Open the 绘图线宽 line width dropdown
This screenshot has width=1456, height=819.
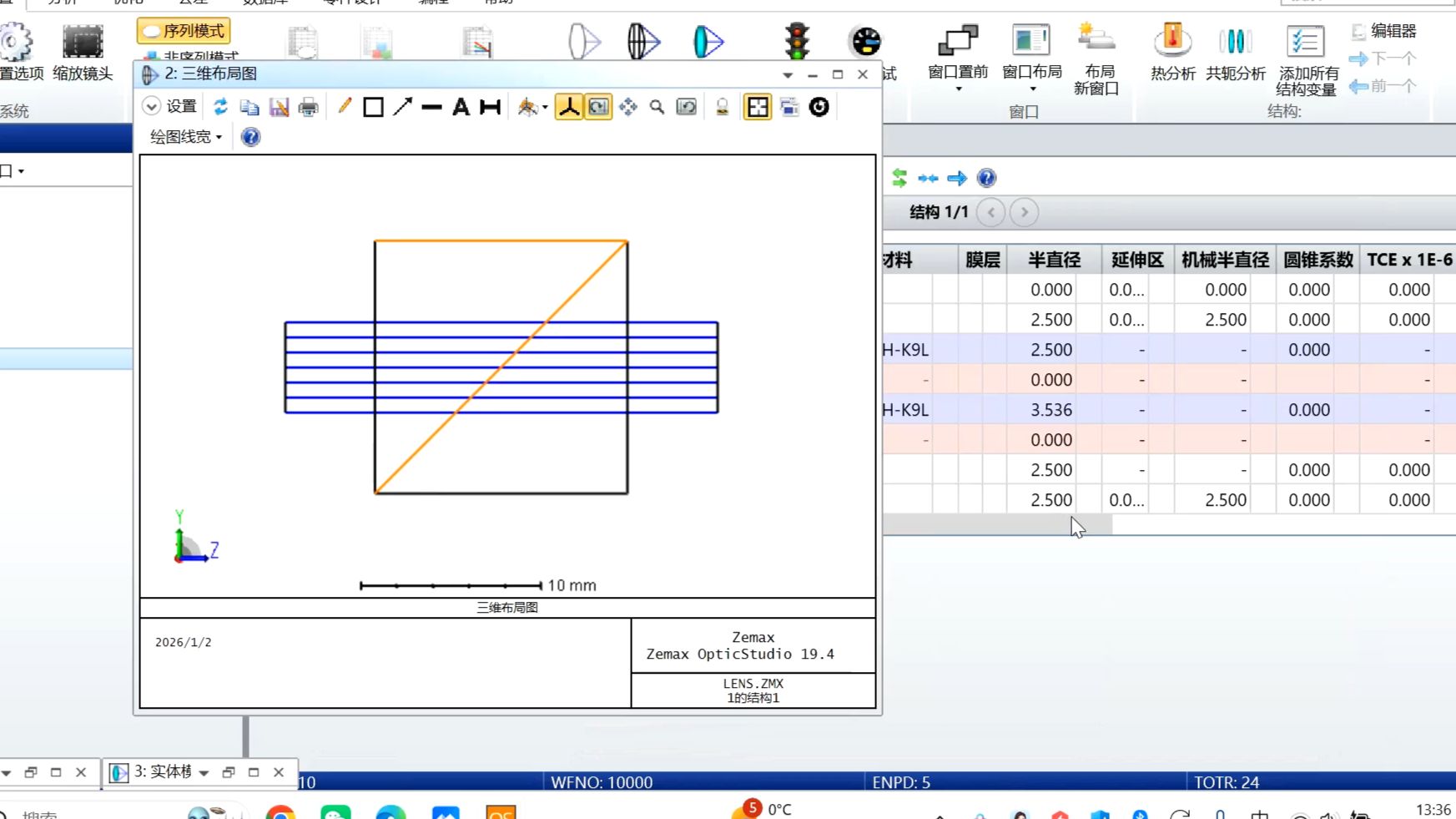pos(186,137)
